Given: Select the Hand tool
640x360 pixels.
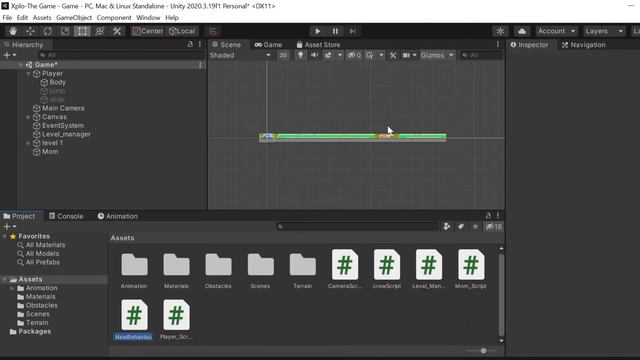Looking at the screenshot, I should [x=13, y=31].
